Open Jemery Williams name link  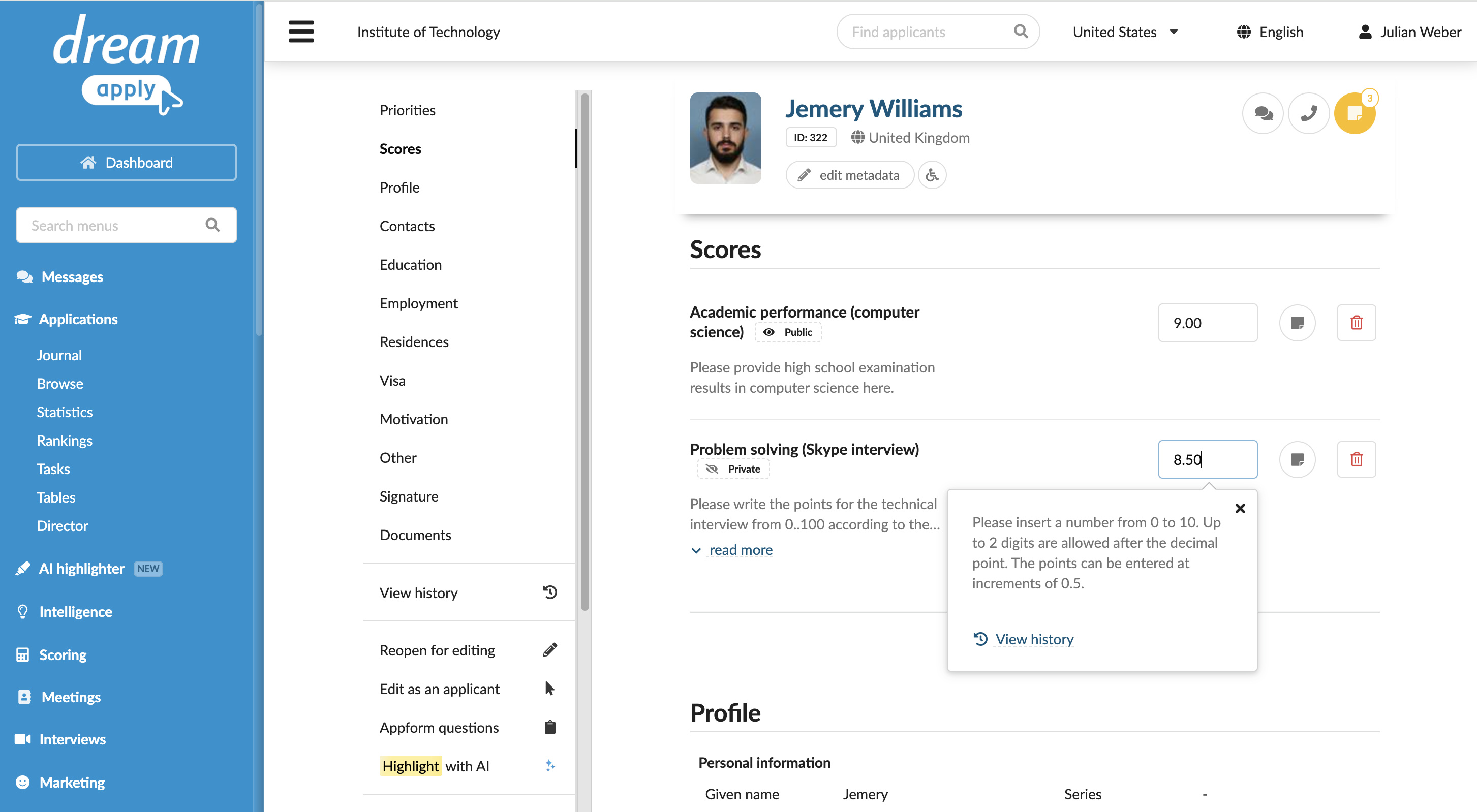click(873, 109)
